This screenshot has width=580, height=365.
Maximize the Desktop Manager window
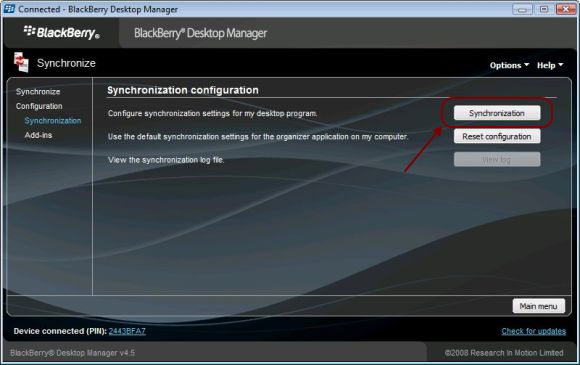tap(544, 9)
